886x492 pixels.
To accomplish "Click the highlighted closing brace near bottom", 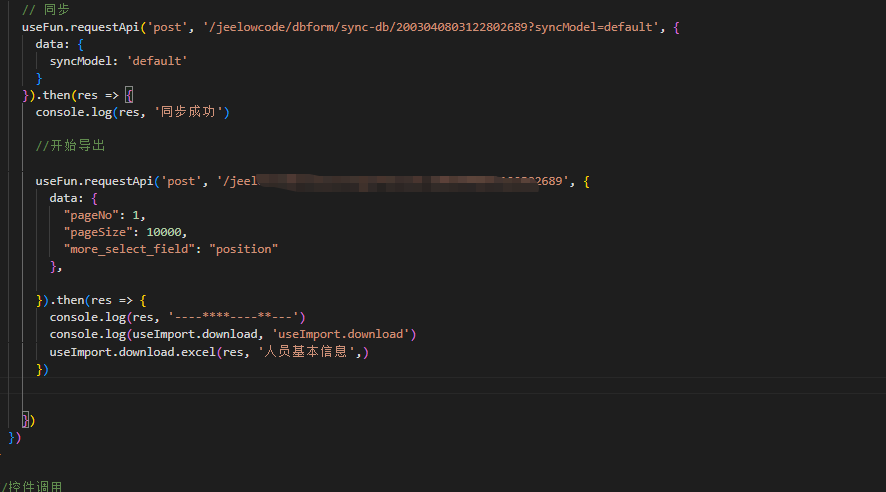I will point(27,420).
